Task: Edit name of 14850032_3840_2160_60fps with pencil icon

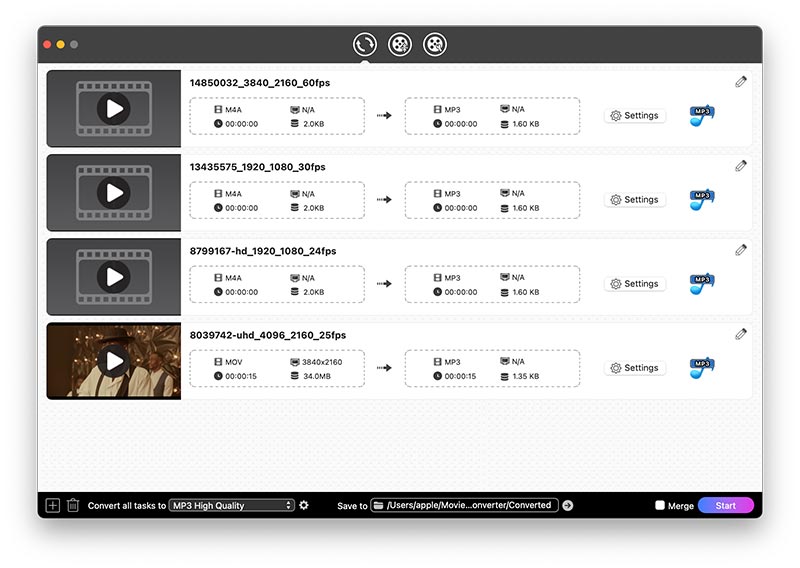Action: (x=740, y=82)
